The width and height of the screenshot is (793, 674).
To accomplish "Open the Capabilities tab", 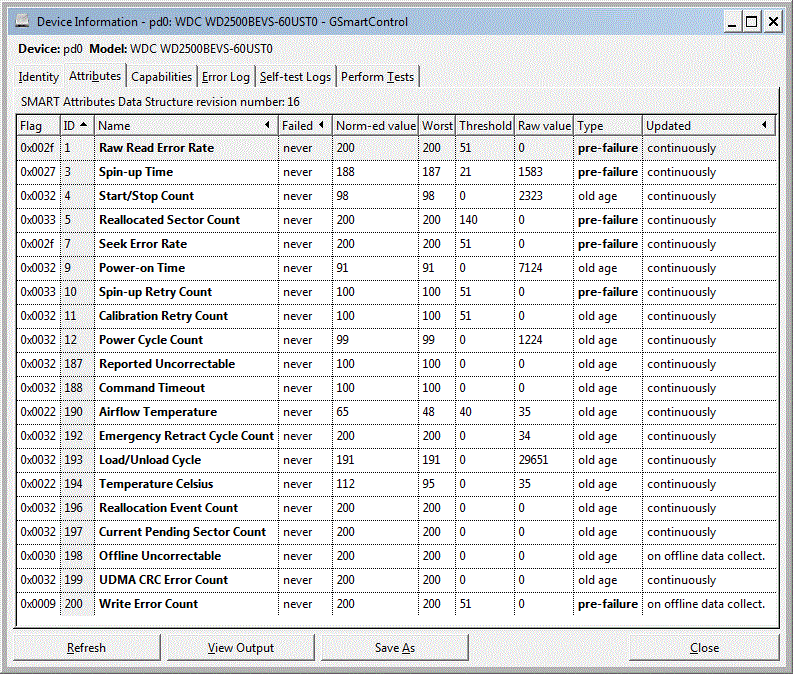I will pos(161,77).
